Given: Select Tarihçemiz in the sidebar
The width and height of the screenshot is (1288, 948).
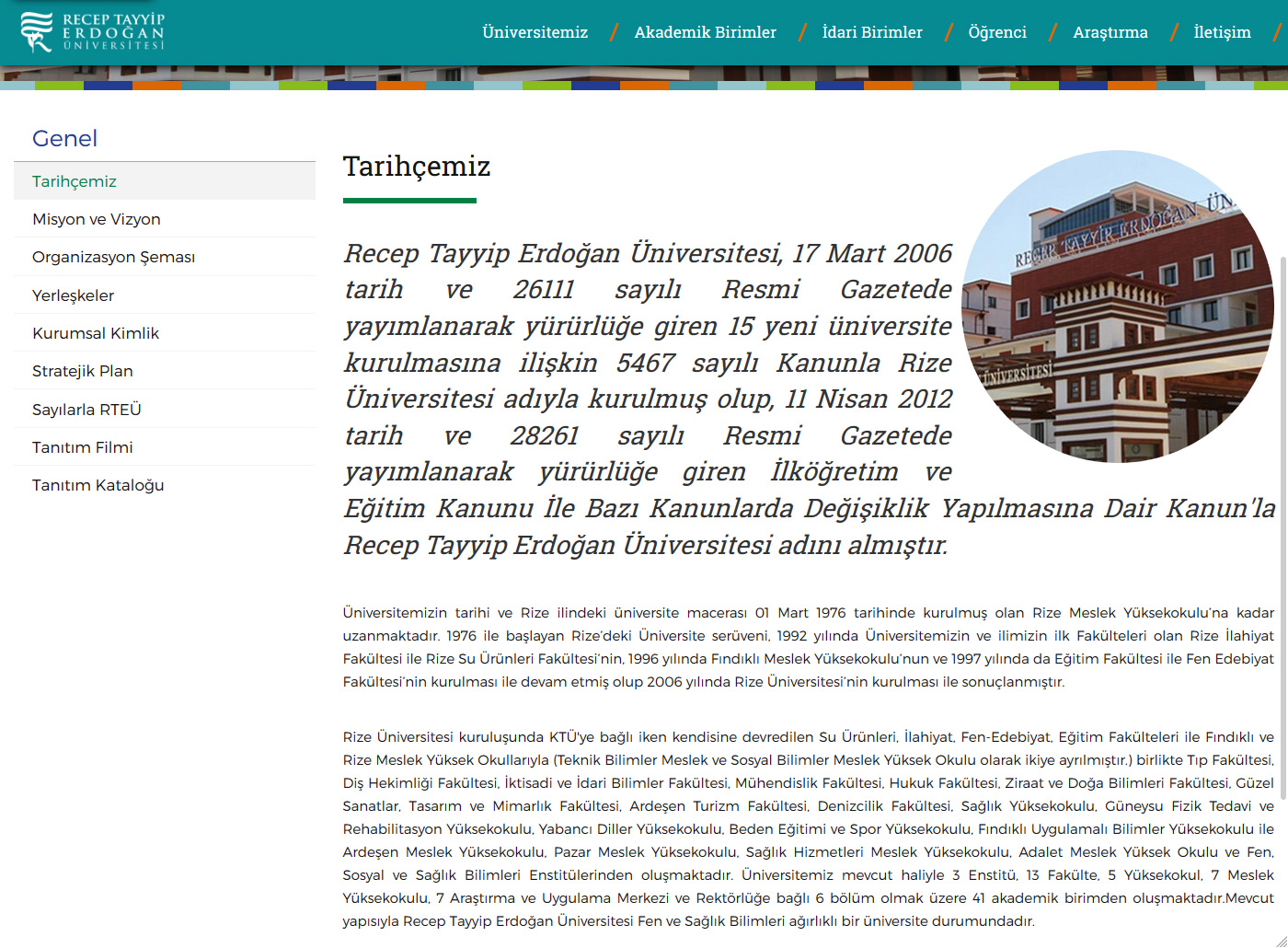Looking at the screenshot, I should [75, 181].
